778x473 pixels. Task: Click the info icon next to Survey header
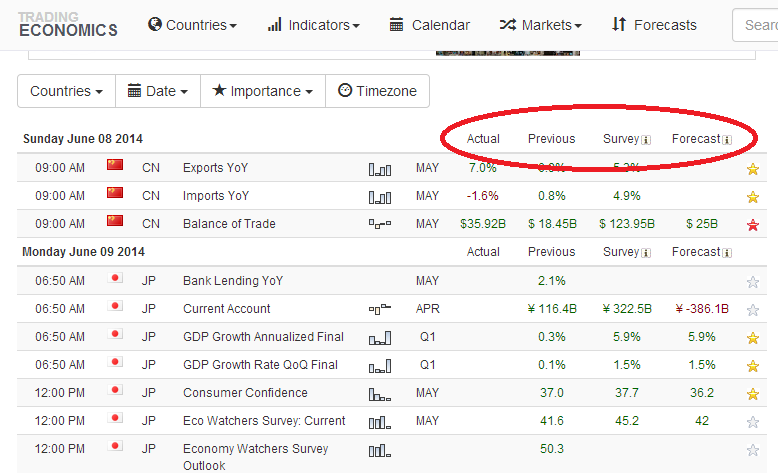coord(646,139)
